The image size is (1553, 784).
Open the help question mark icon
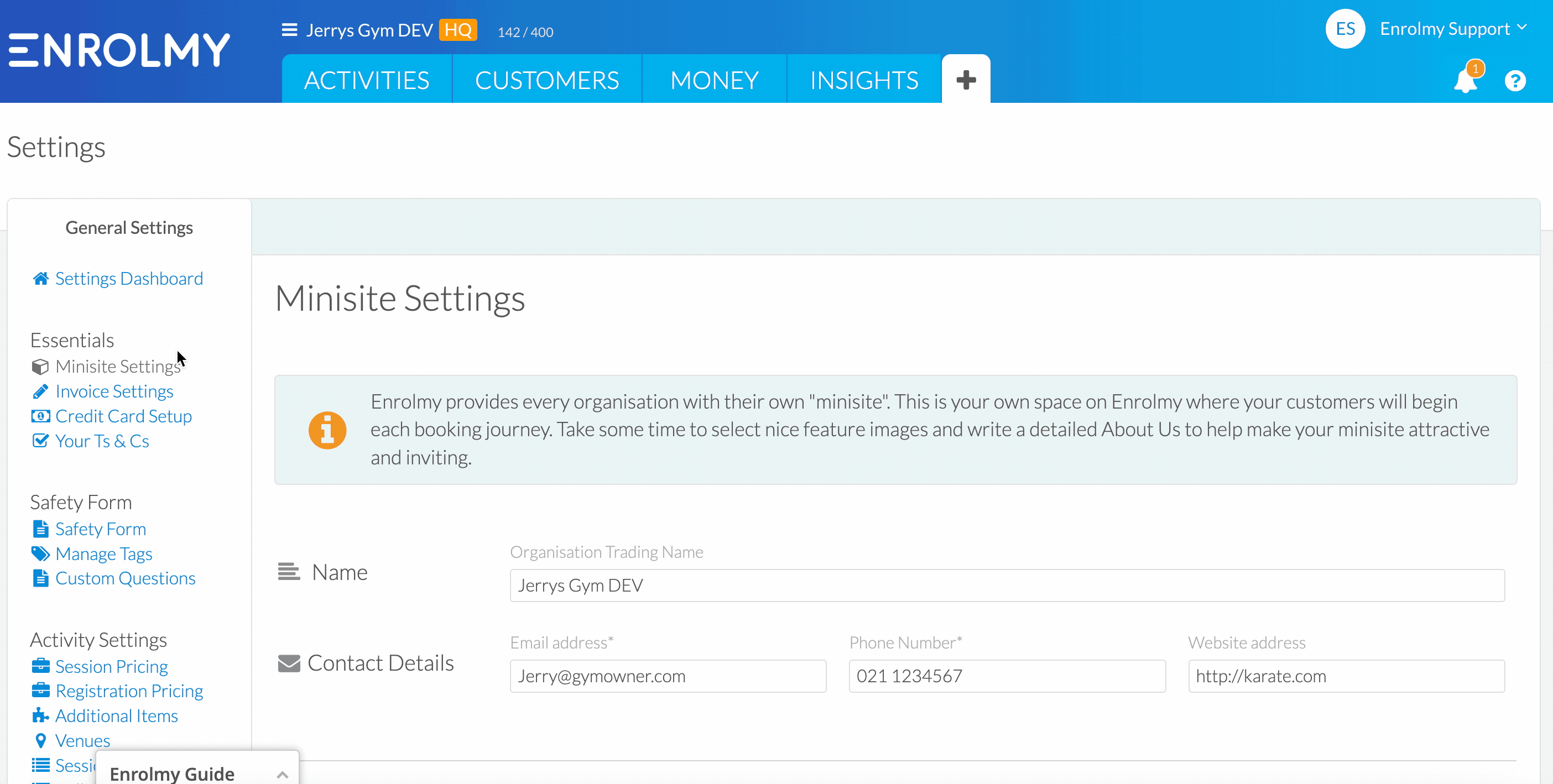(x=1515, y=81)
